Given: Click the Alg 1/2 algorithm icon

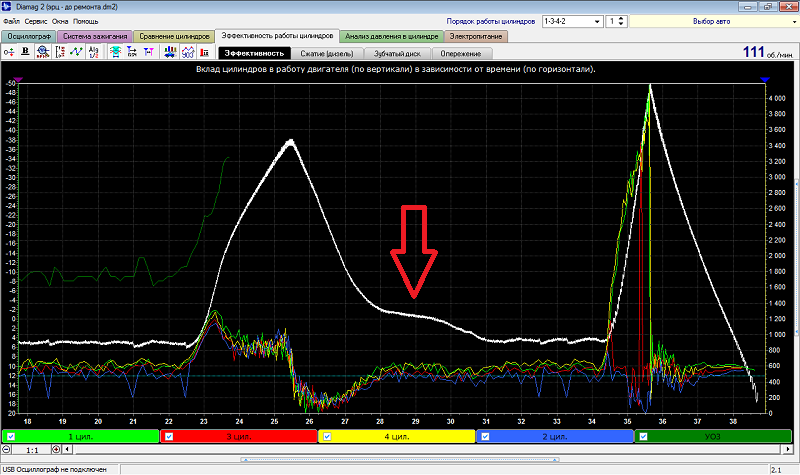Looking at the screenshot, I should (93, 52).
